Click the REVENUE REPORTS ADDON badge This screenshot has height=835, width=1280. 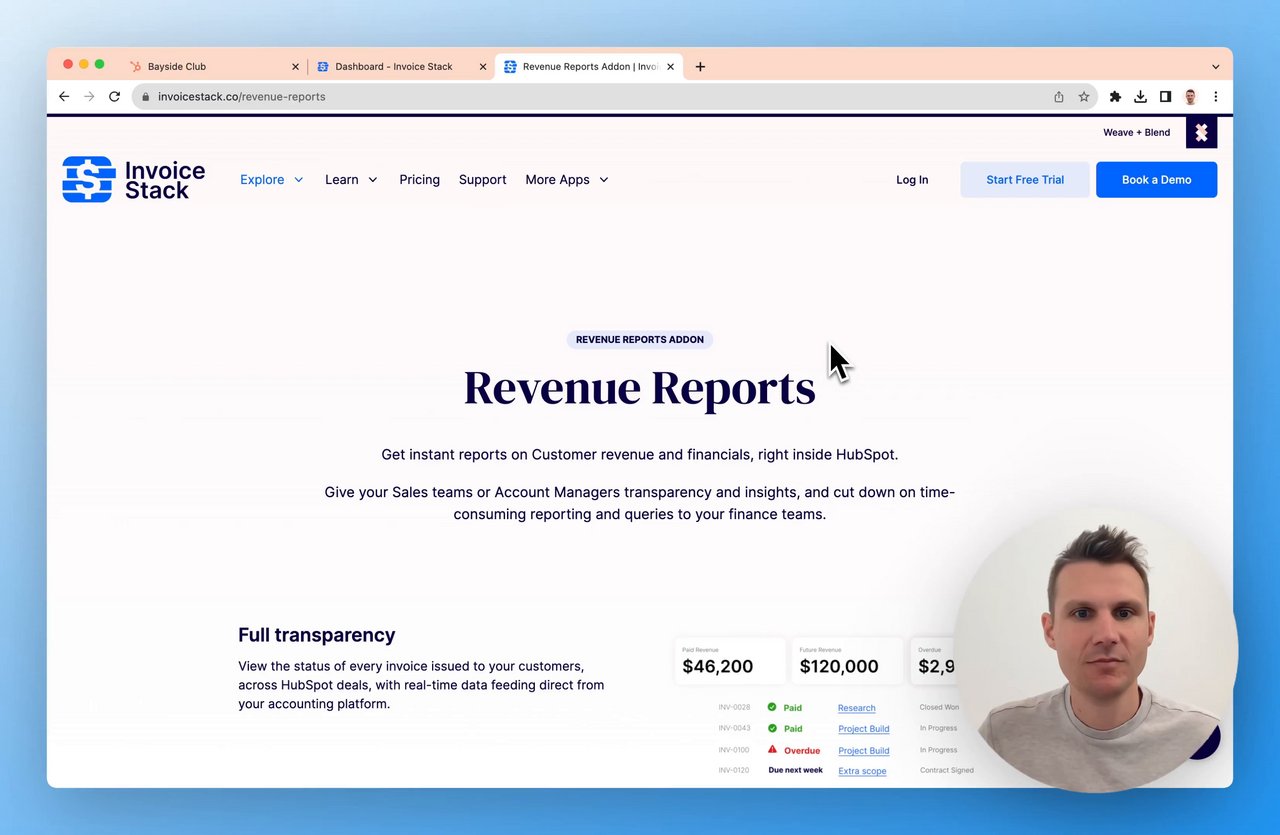(640, 340)
